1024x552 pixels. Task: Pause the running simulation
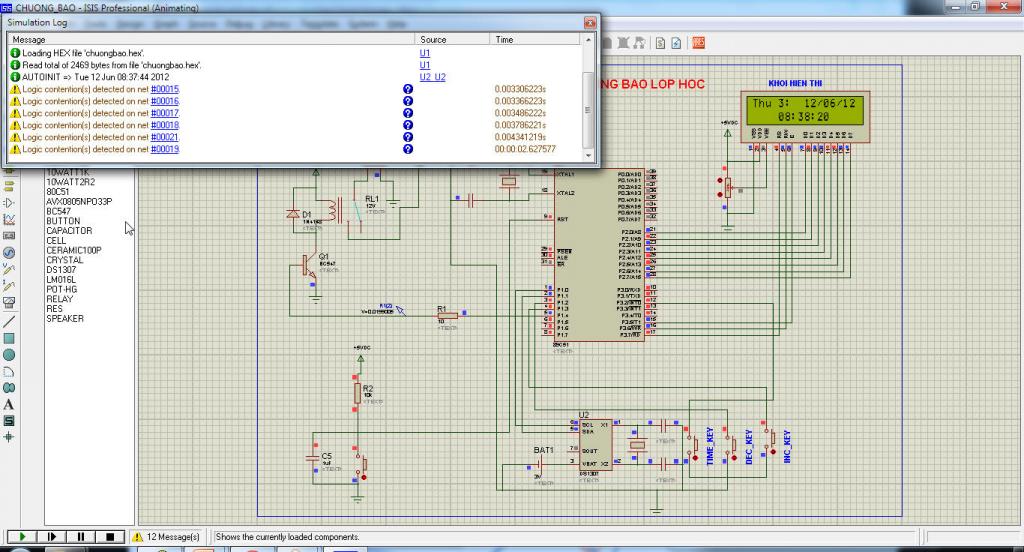(81, 537)
